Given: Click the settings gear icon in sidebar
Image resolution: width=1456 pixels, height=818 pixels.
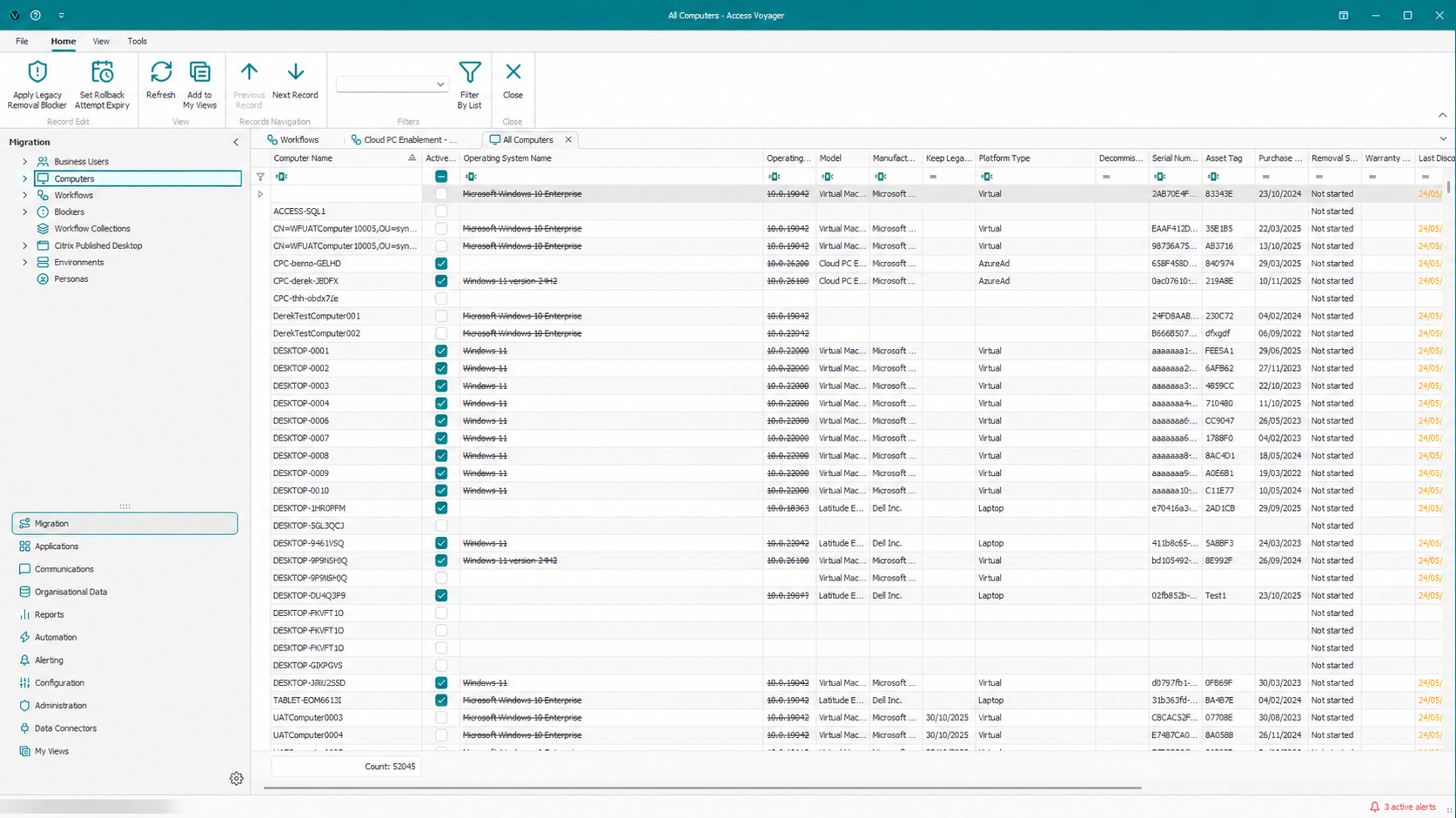Looking at the screenshot, I should pos(236,779).
